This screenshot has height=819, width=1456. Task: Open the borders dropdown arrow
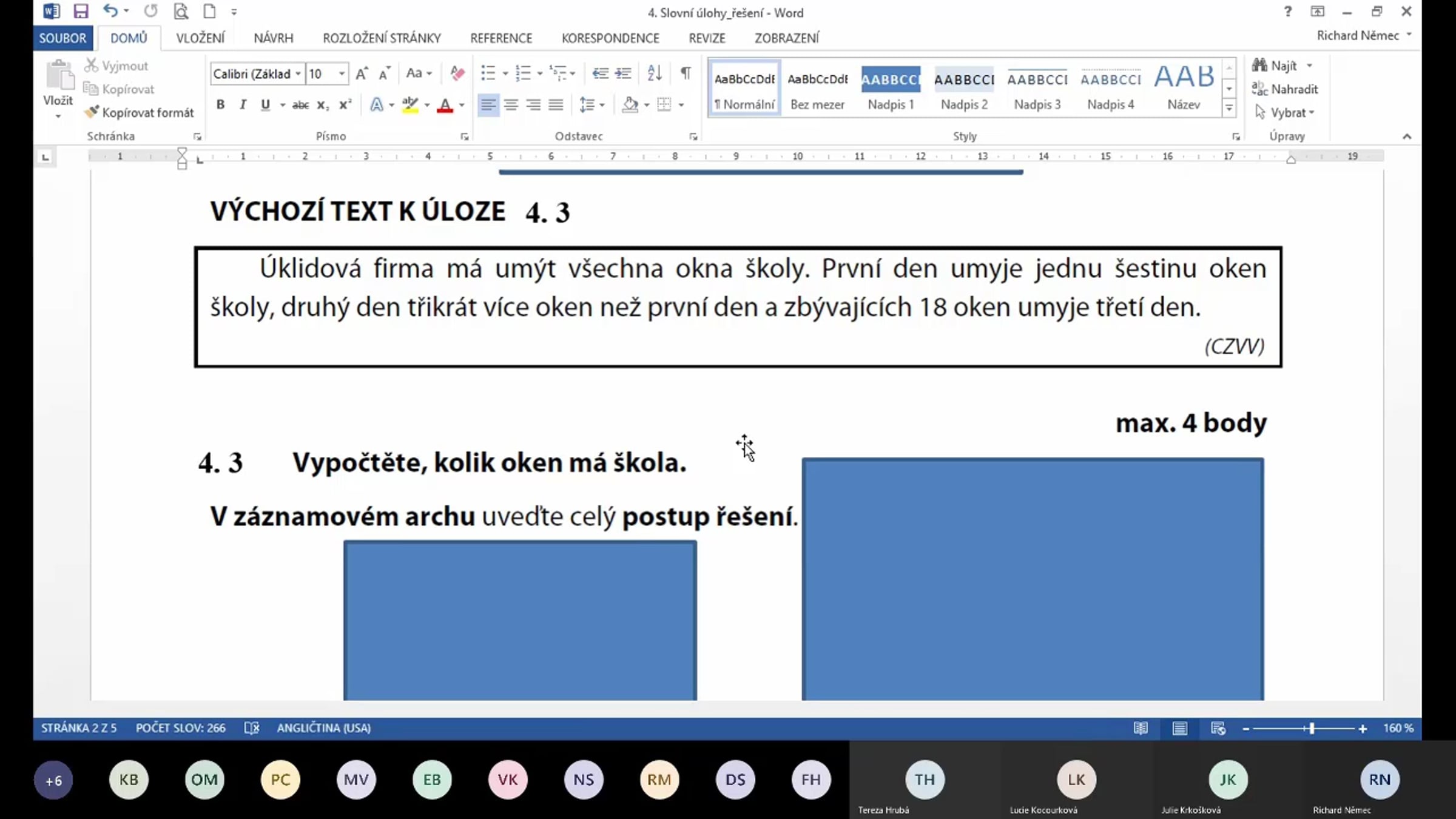coord(681,106)
